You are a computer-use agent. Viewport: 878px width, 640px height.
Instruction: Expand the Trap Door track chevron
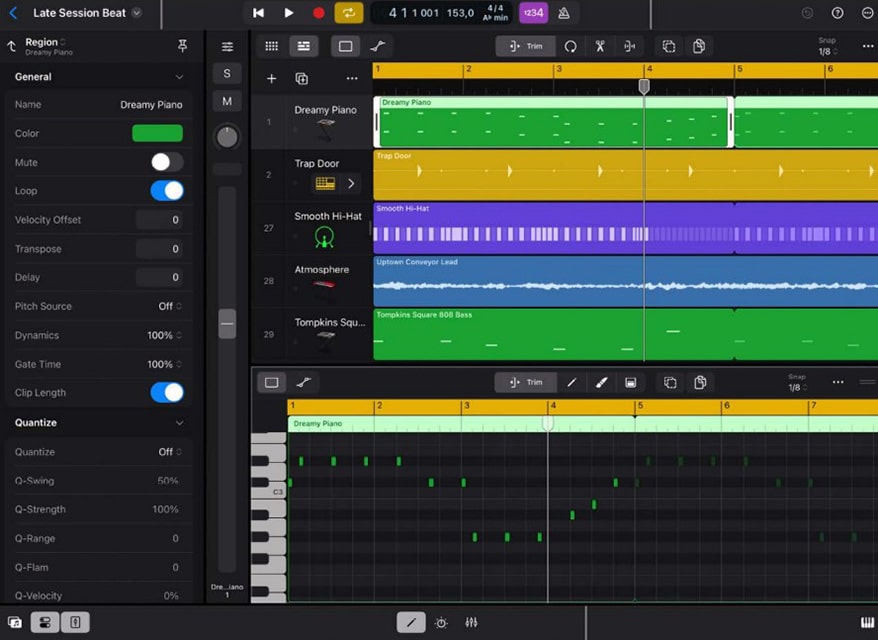point(351,183)
